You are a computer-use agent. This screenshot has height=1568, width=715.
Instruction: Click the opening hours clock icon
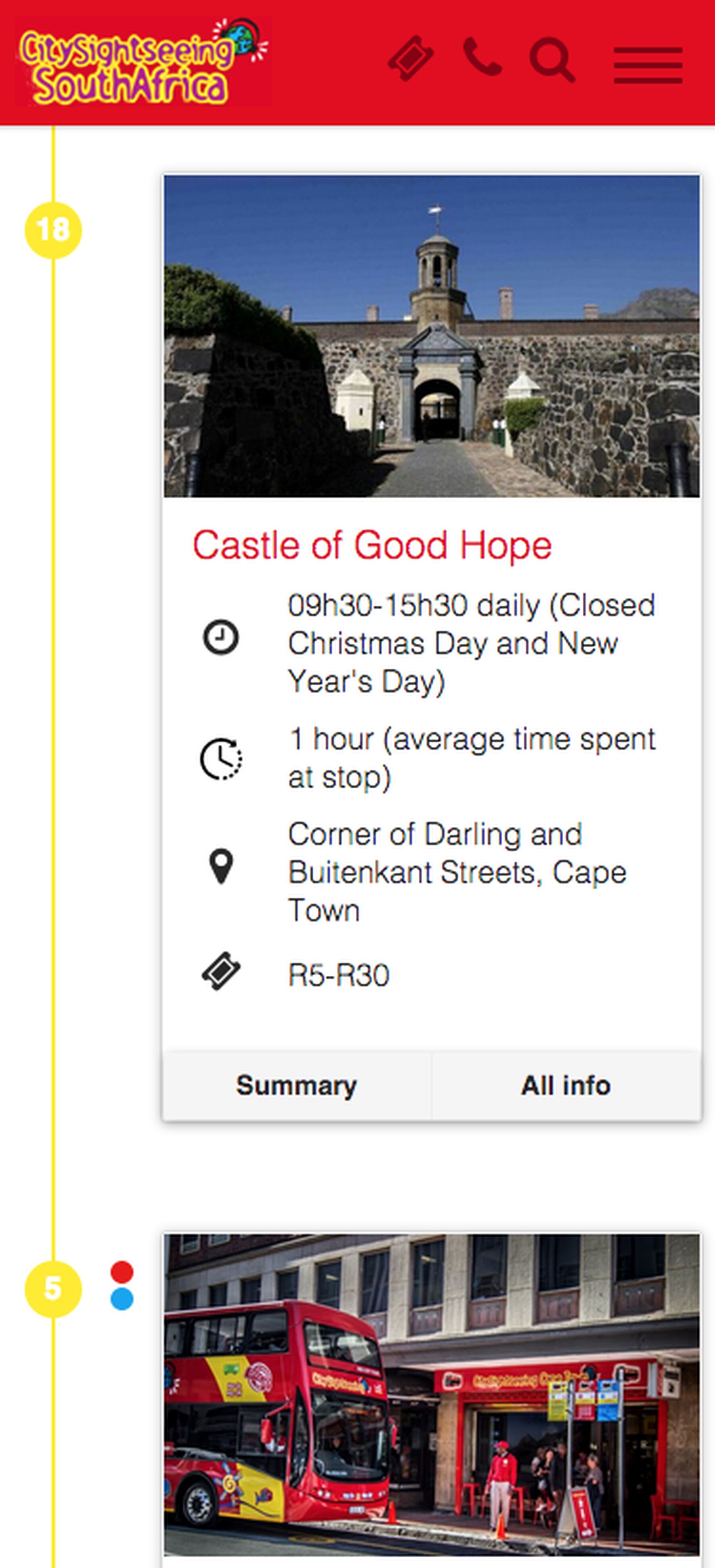click(220, 637)
